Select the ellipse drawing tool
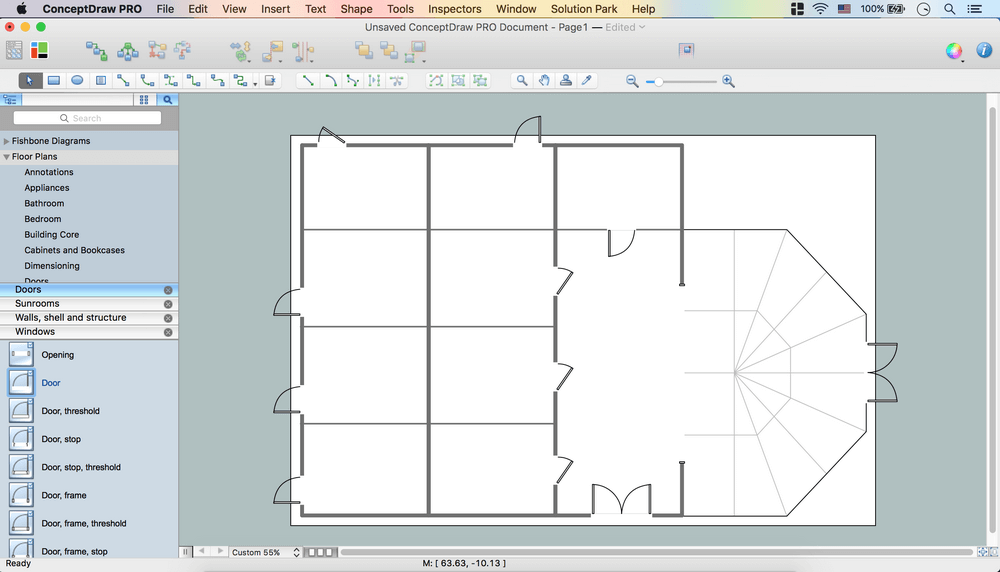The width and height of the screenshot is (1000, 572). tap(77, 81)
